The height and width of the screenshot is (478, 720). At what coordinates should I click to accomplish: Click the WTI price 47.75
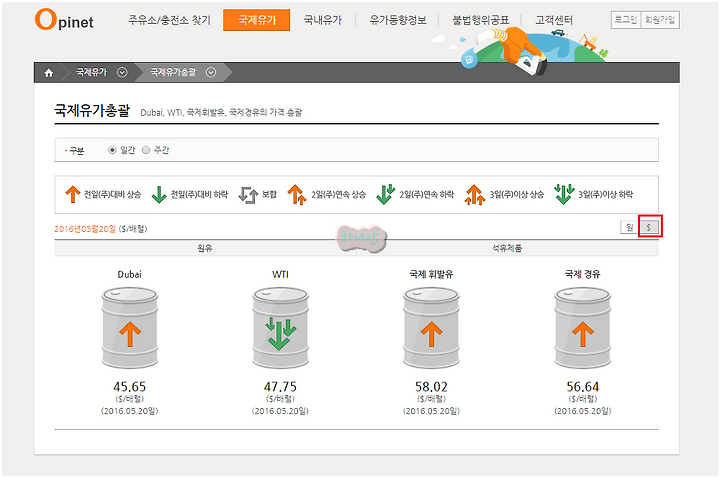click(280, 387)
